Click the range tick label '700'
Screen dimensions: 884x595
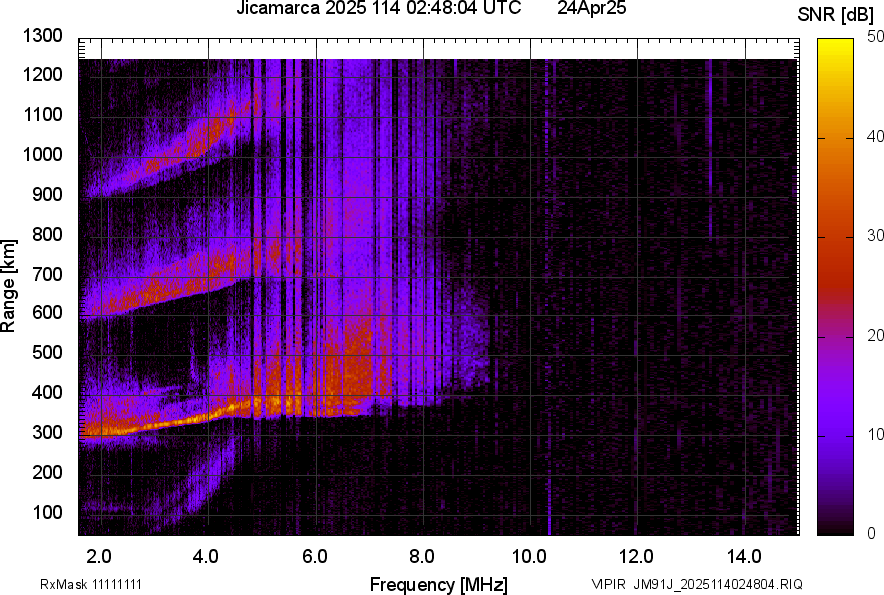click(47, 274)
